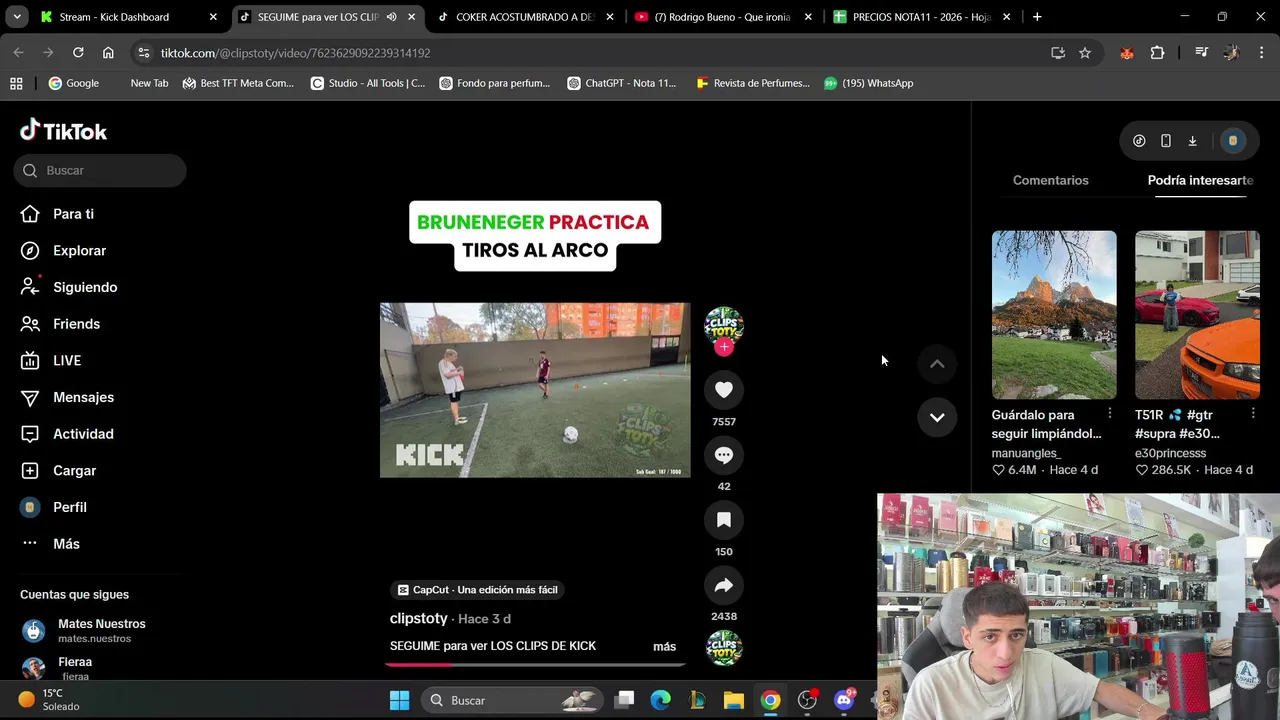Viewport: 1280px width, 720px height.
Task: Go to the previous video with up chevron
Action: click(x=937, y=364)
